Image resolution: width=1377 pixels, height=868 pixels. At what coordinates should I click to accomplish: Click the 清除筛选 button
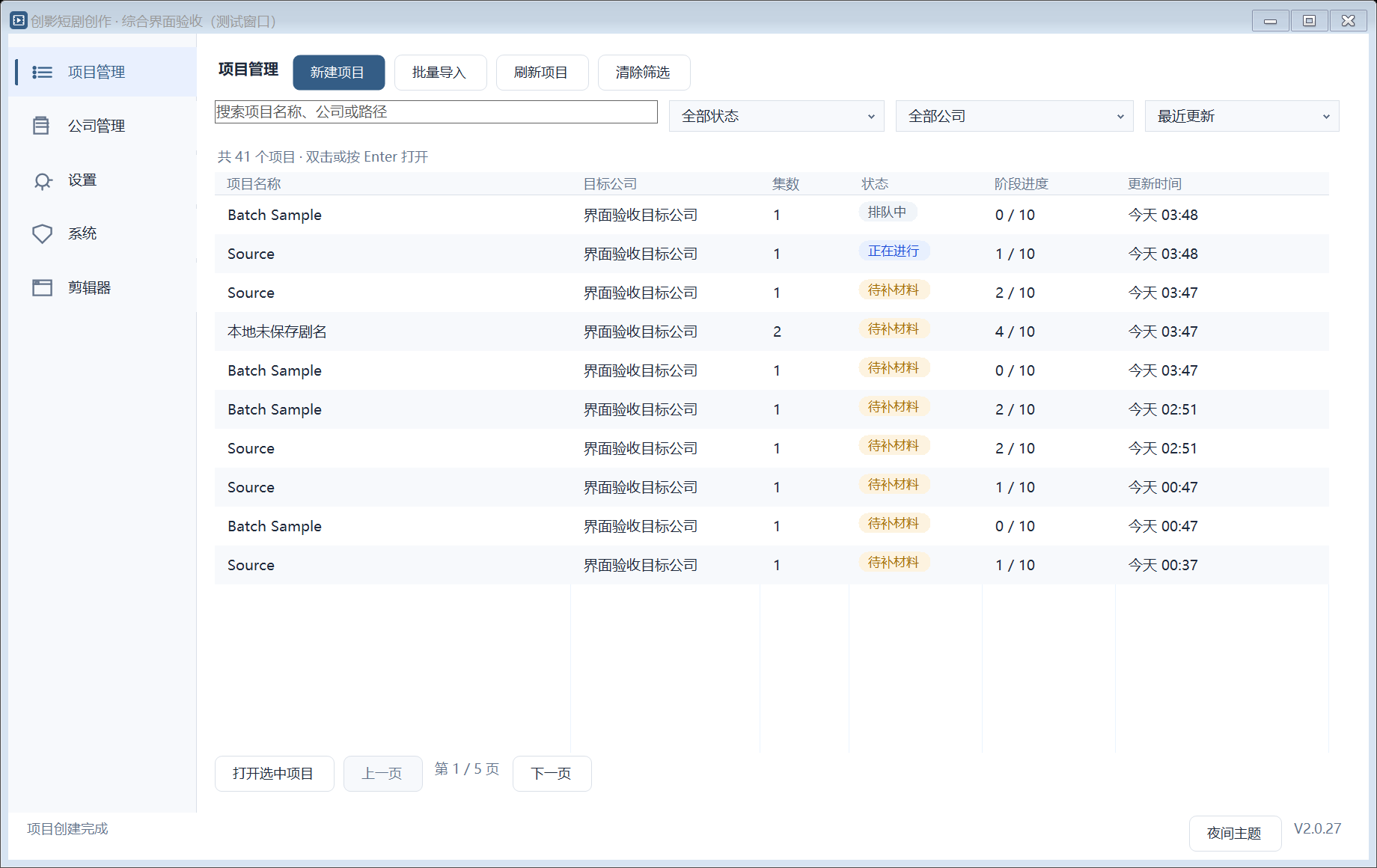(x=644, y=73)
